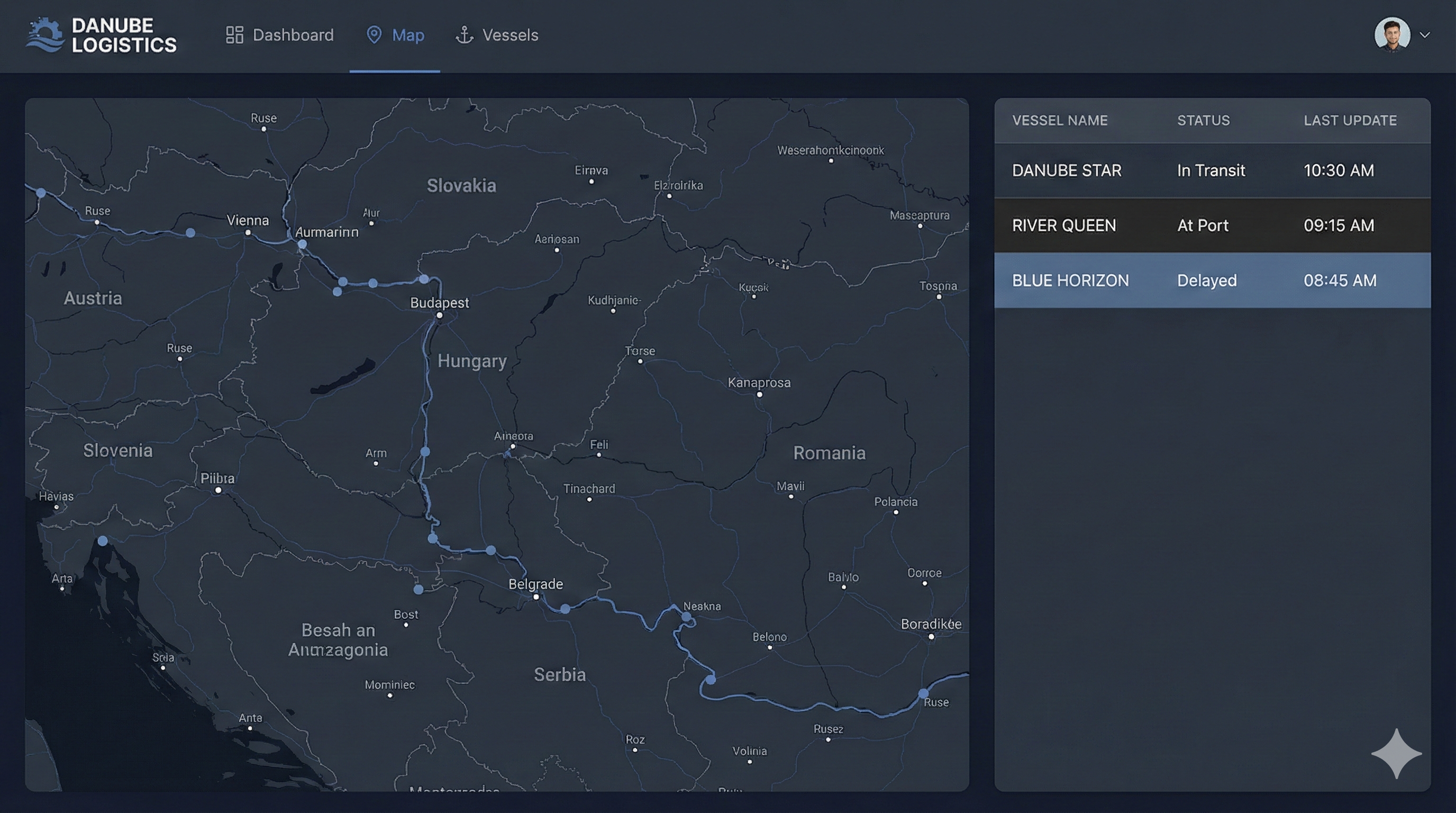Expand the user profile dropdown chevron
The height and width of the screenshot is (813, 1456).
click(1425, 35)
